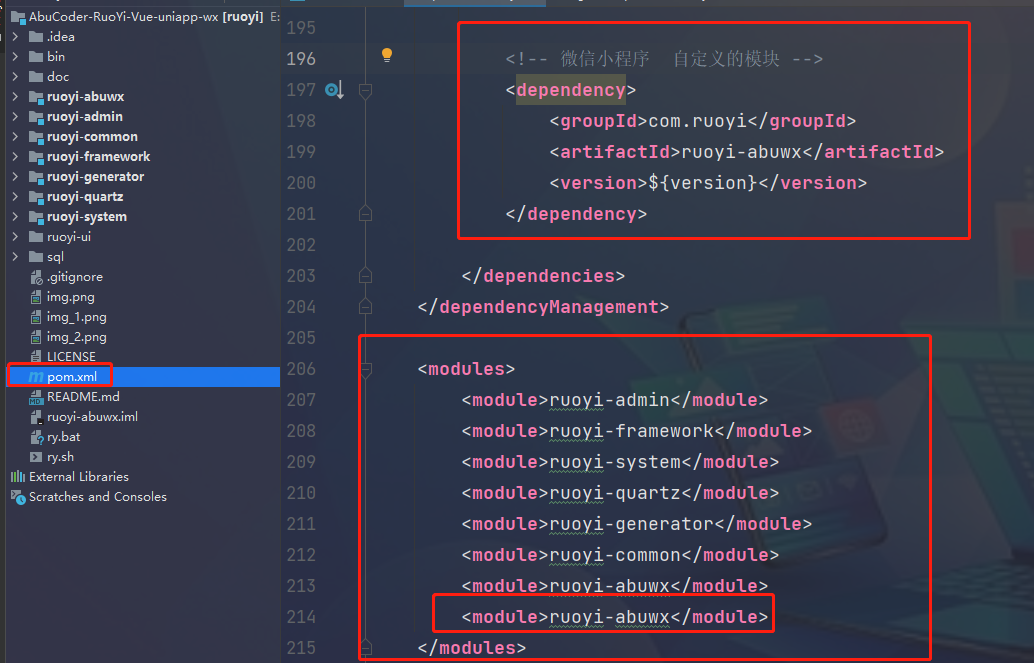Select README.md in the project tree
1034x663 pixels.
click(x=83, y=396)
